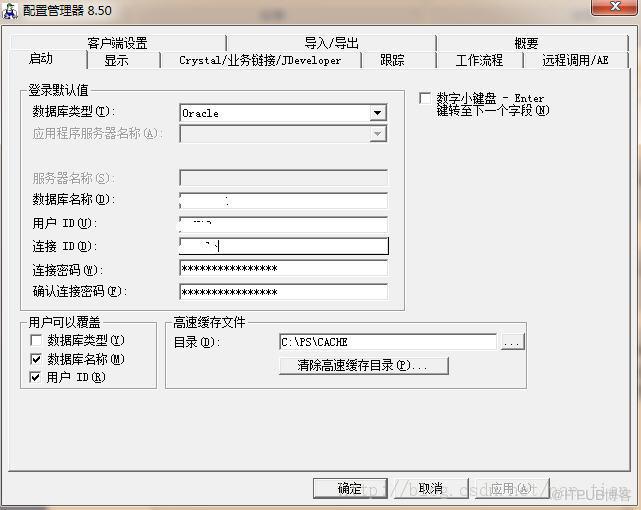This screenshot has height=510, width=641.
Task: Open the Crystal/业务链接/JDeveloper tab
Action: click(260, 60)
